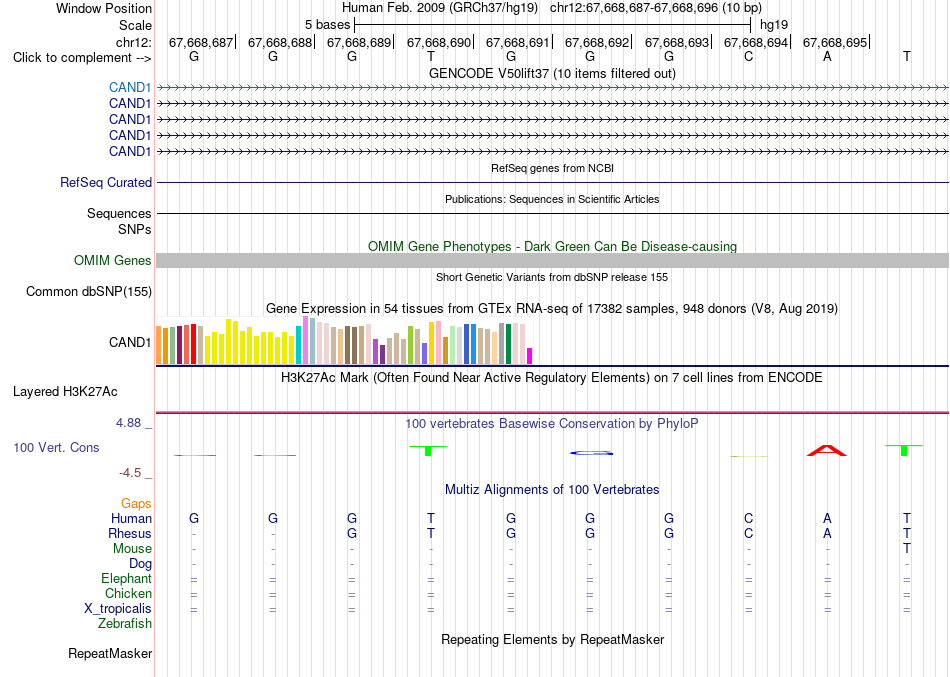Click OMIM Gene Phenotypes track title
The image size is (950, 677).
[x=552, y=247]
